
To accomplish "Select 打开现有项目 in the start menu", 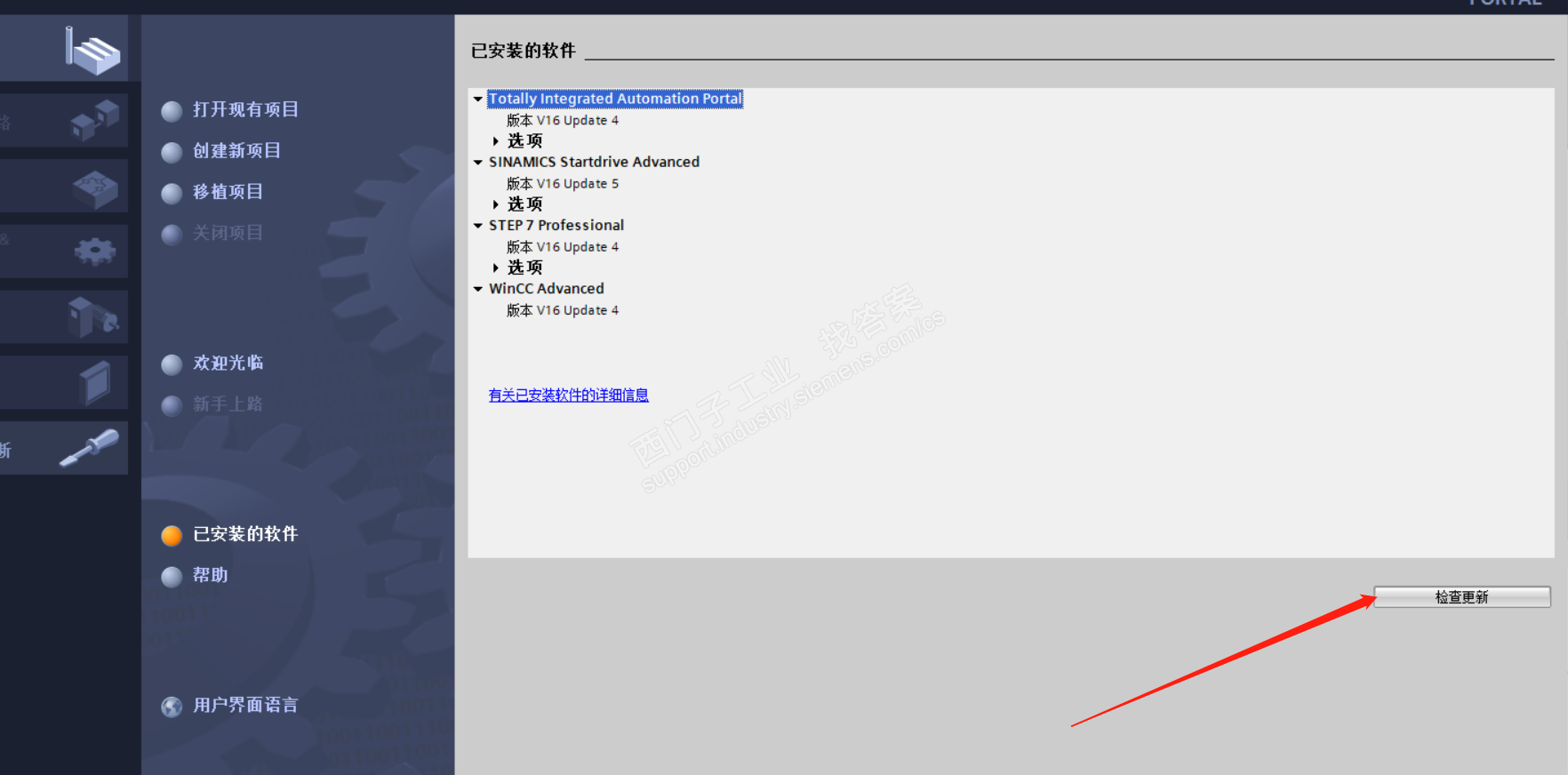I will click(x=245, y=110).
